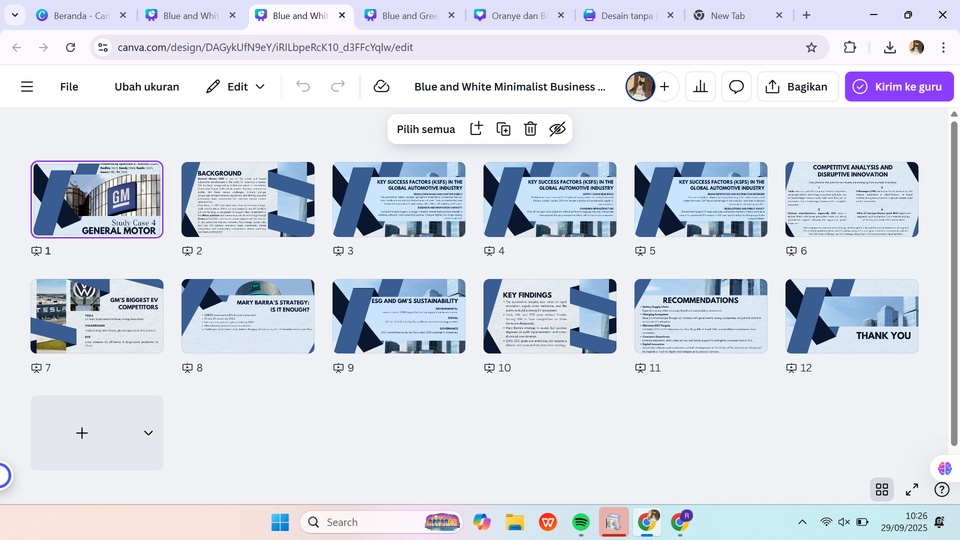Select the Key Findings slide
This screenshot has height=540, width=960.
550,317
